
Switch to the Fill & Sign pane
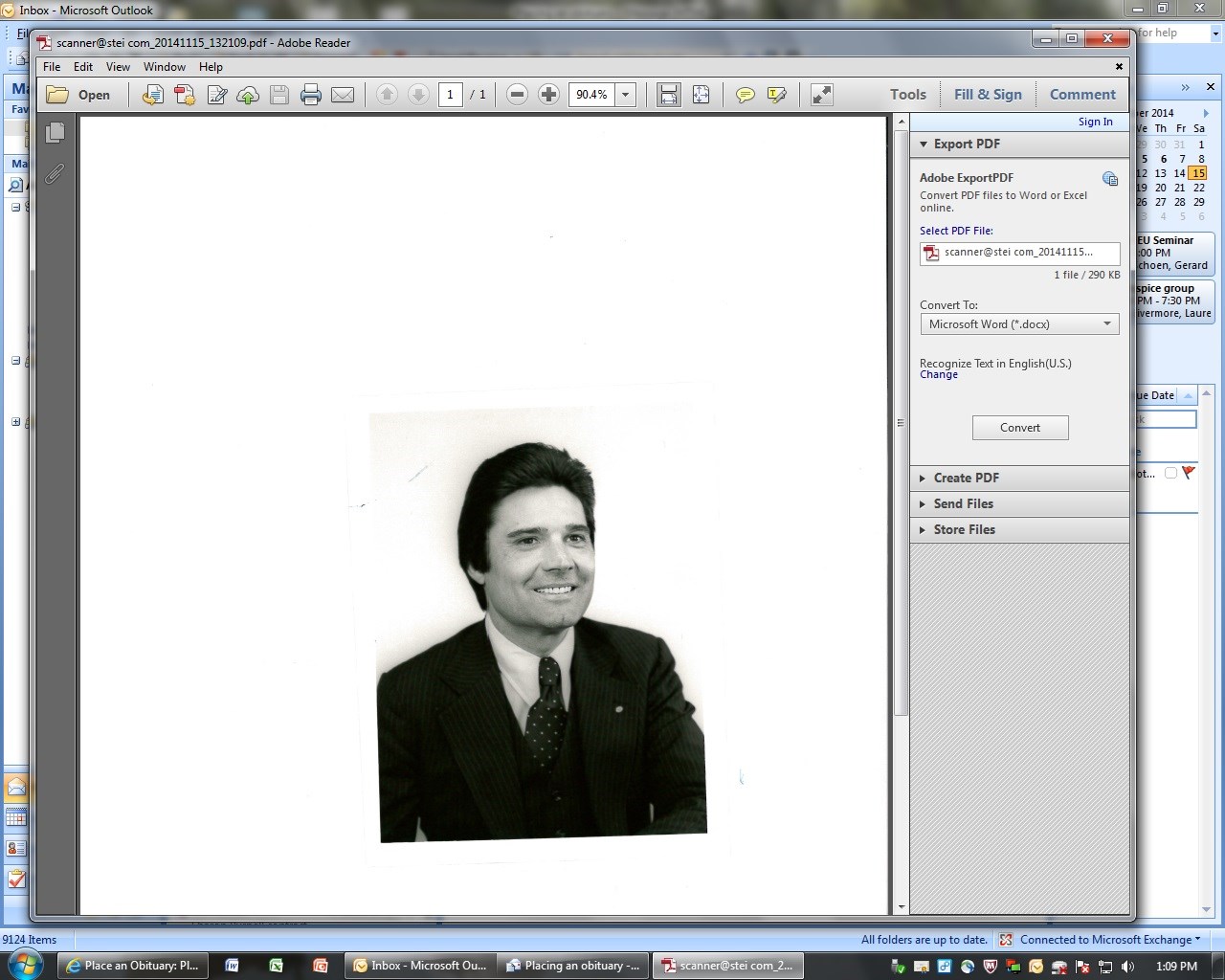click(988, 95)
